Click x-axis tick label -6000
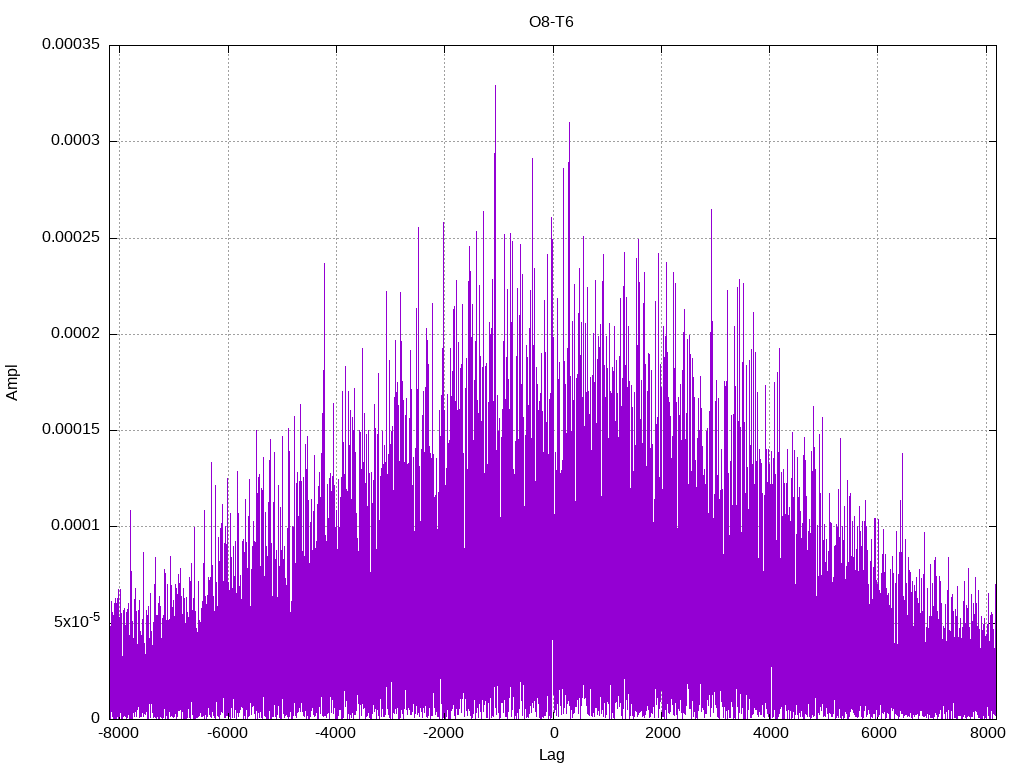Viewport: 1024px width, 768px height. pyautogui.click(x=227, y=733)
